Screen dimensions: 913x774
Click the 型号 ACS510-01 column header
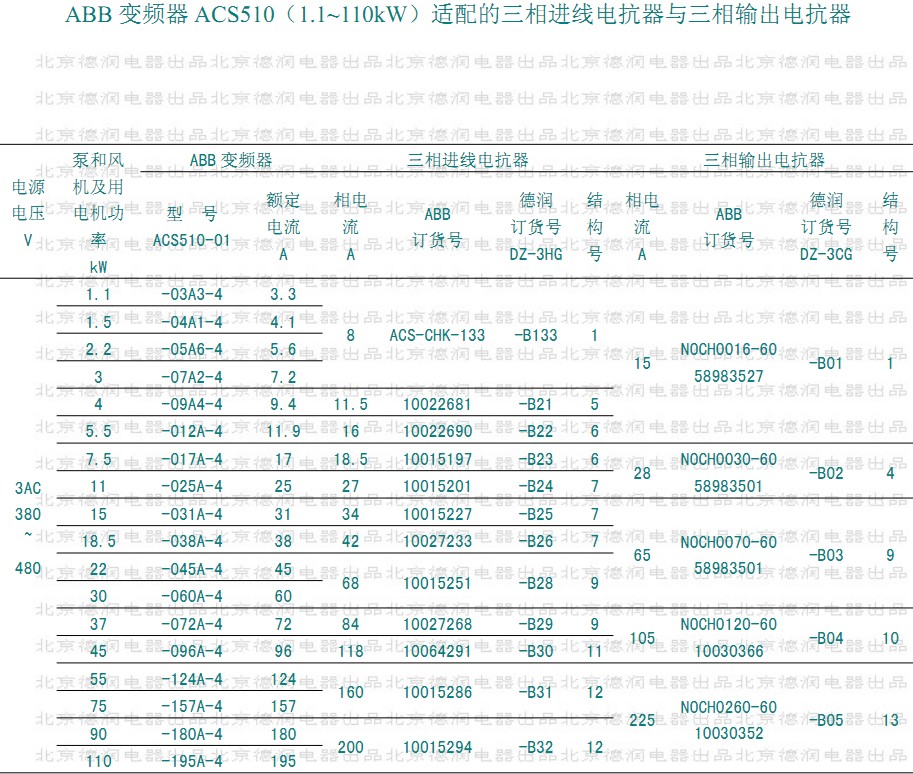[x=191, y=226]
